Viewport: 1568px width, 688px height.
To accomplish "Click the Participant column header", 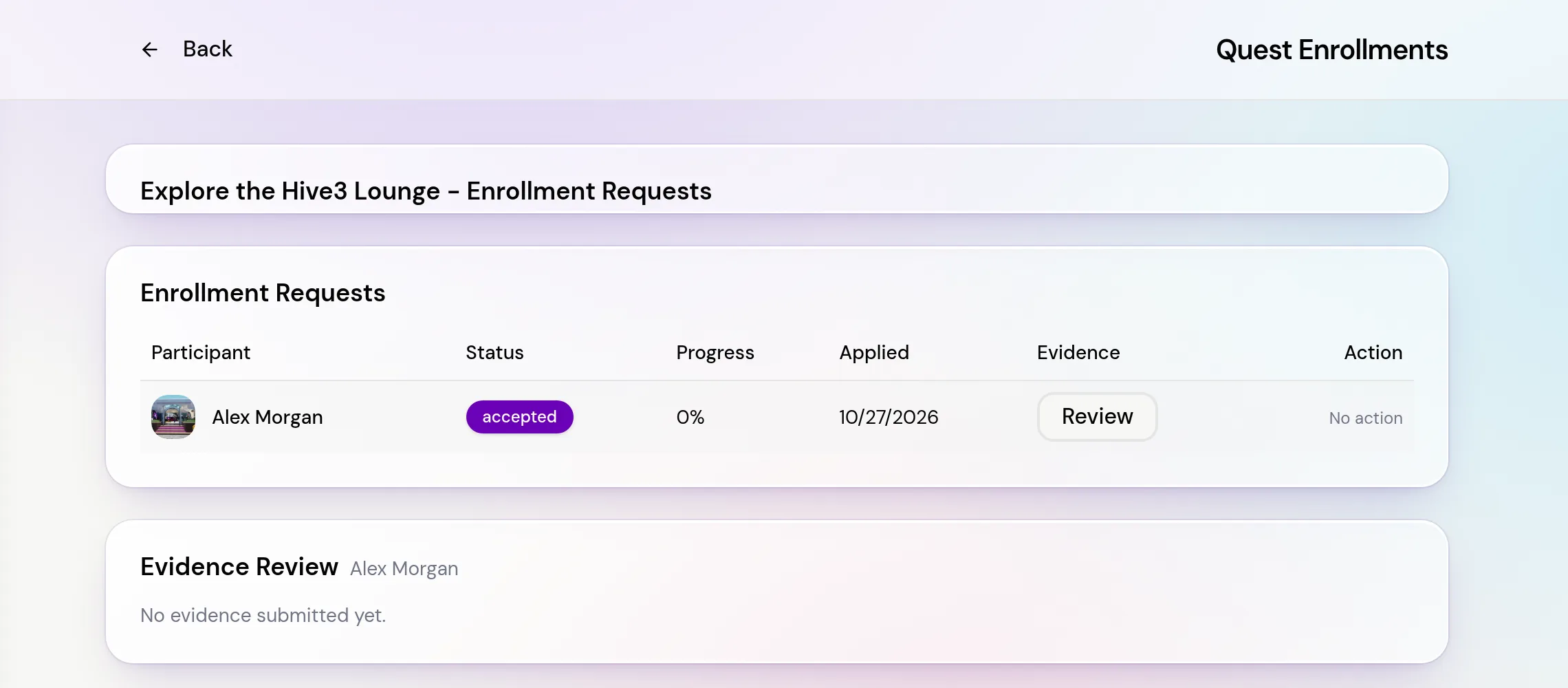I will point(201,352).
